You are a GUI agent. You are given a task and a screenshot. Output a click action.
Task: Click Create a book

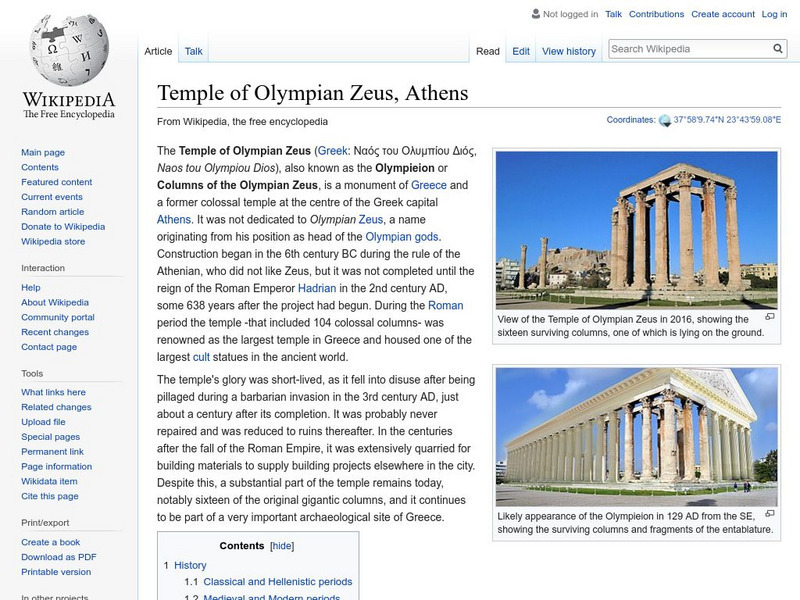[x=51, y=542]
